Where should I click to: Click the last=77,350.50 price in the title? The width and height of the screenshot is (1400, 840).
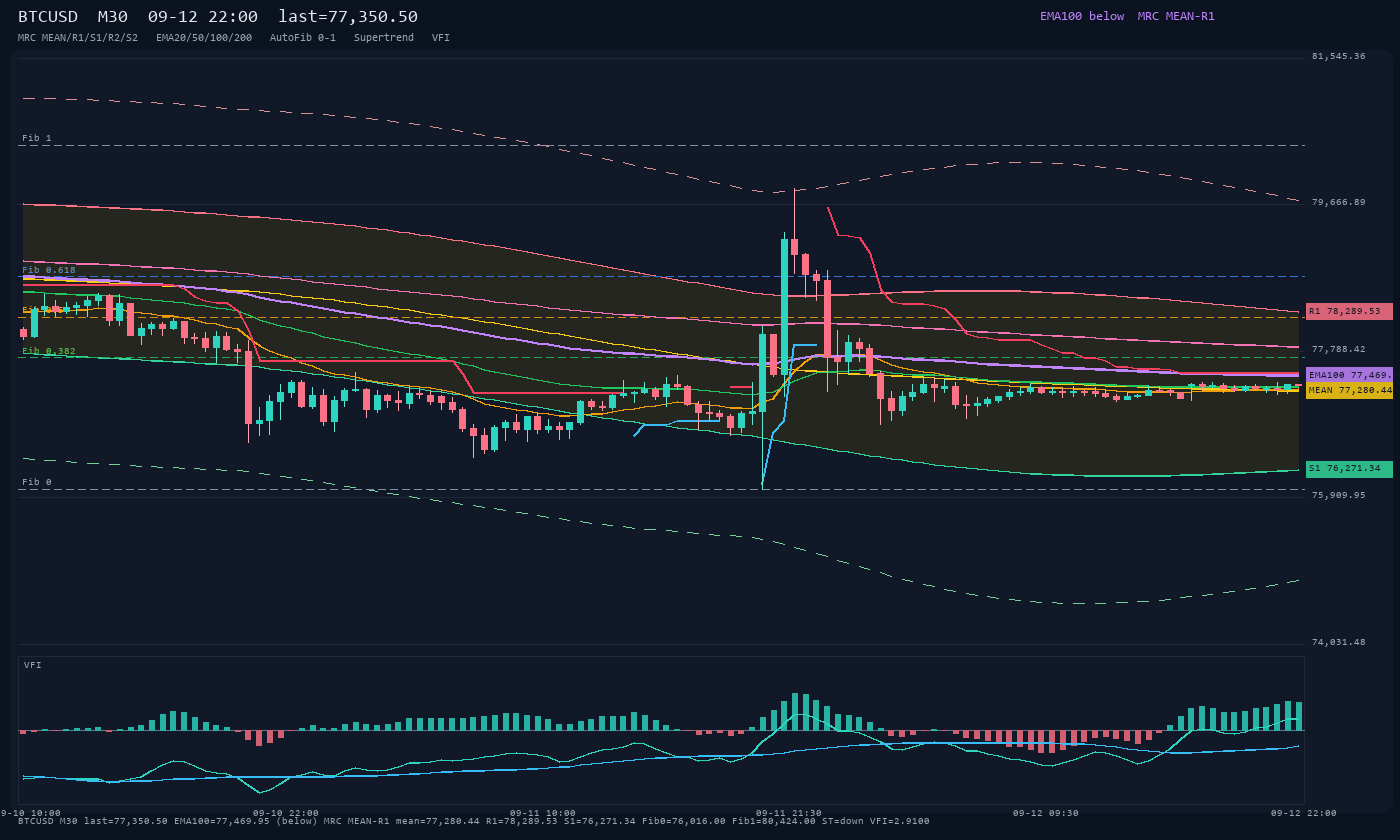348,16
